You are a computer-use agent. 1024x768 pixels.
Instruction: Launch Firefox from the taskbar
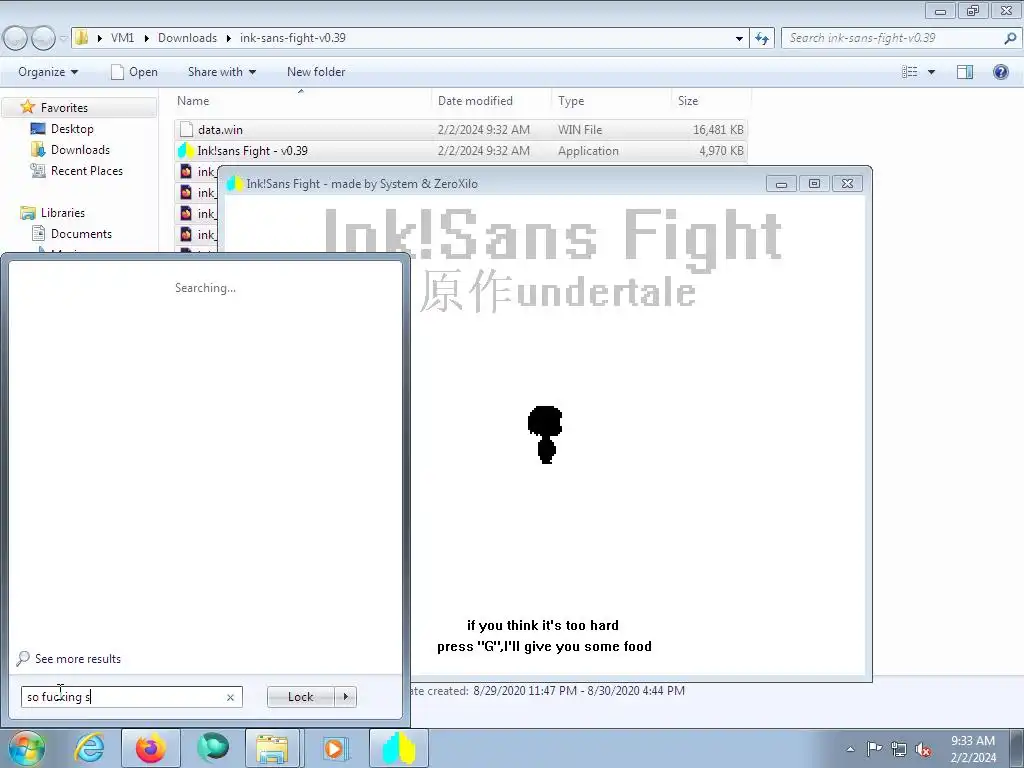pyautogui.click(x=150, y=748)
